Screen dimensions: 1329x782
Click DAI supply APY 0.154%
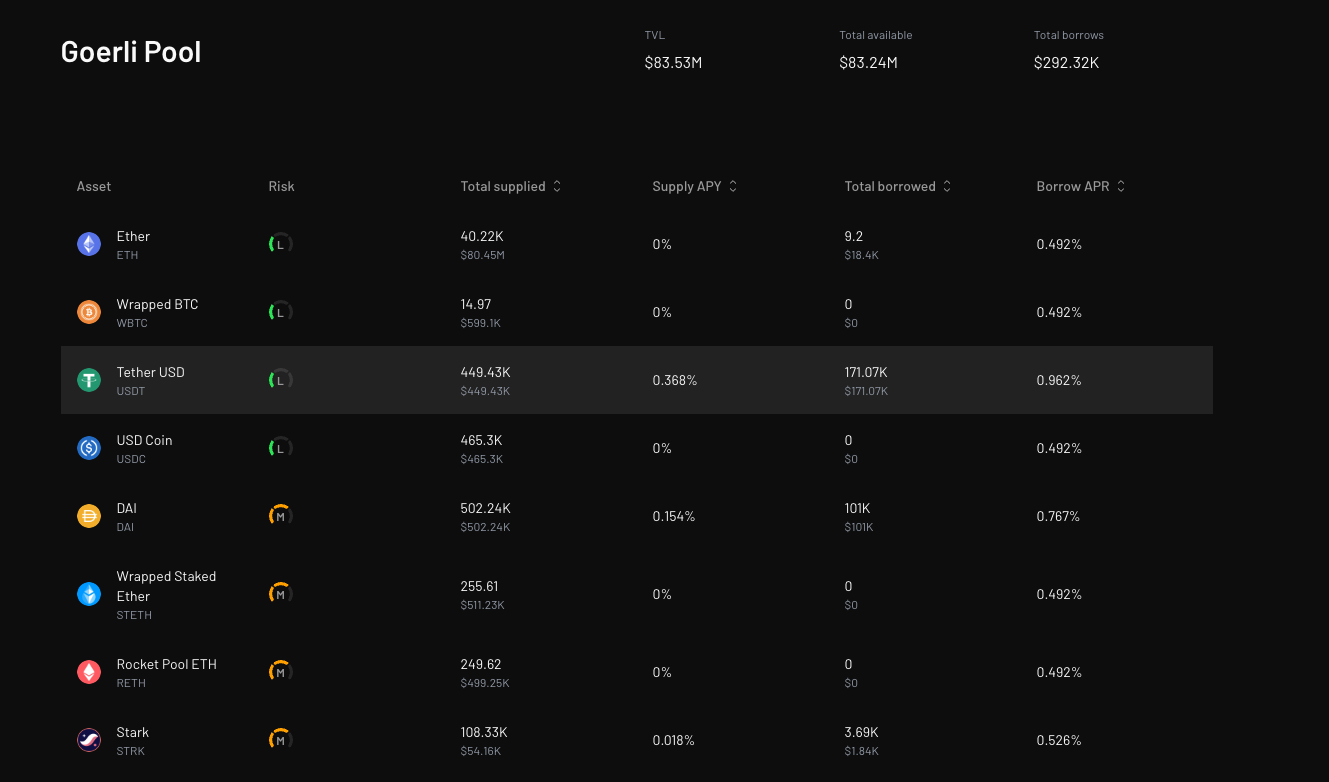674,516
